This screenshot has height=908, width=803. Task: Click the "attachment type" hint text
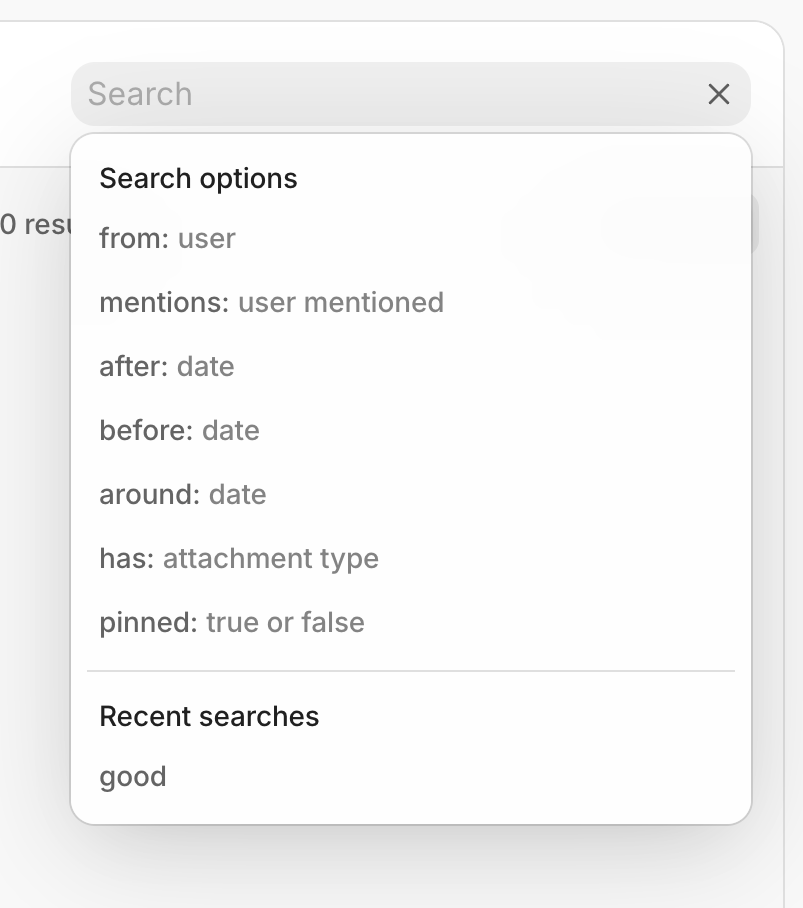click(x=270, y=559)
